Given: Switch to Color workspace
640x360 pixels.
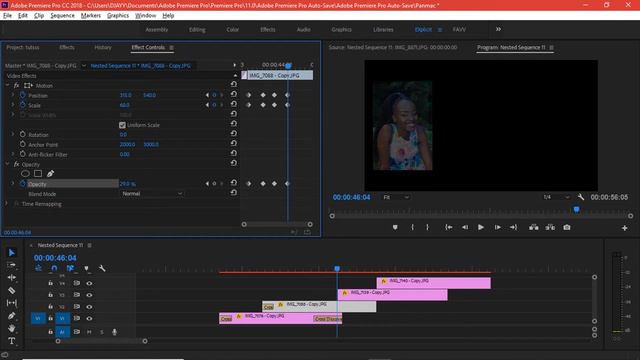Looking at the screenshot, I should tap(233, 29).
